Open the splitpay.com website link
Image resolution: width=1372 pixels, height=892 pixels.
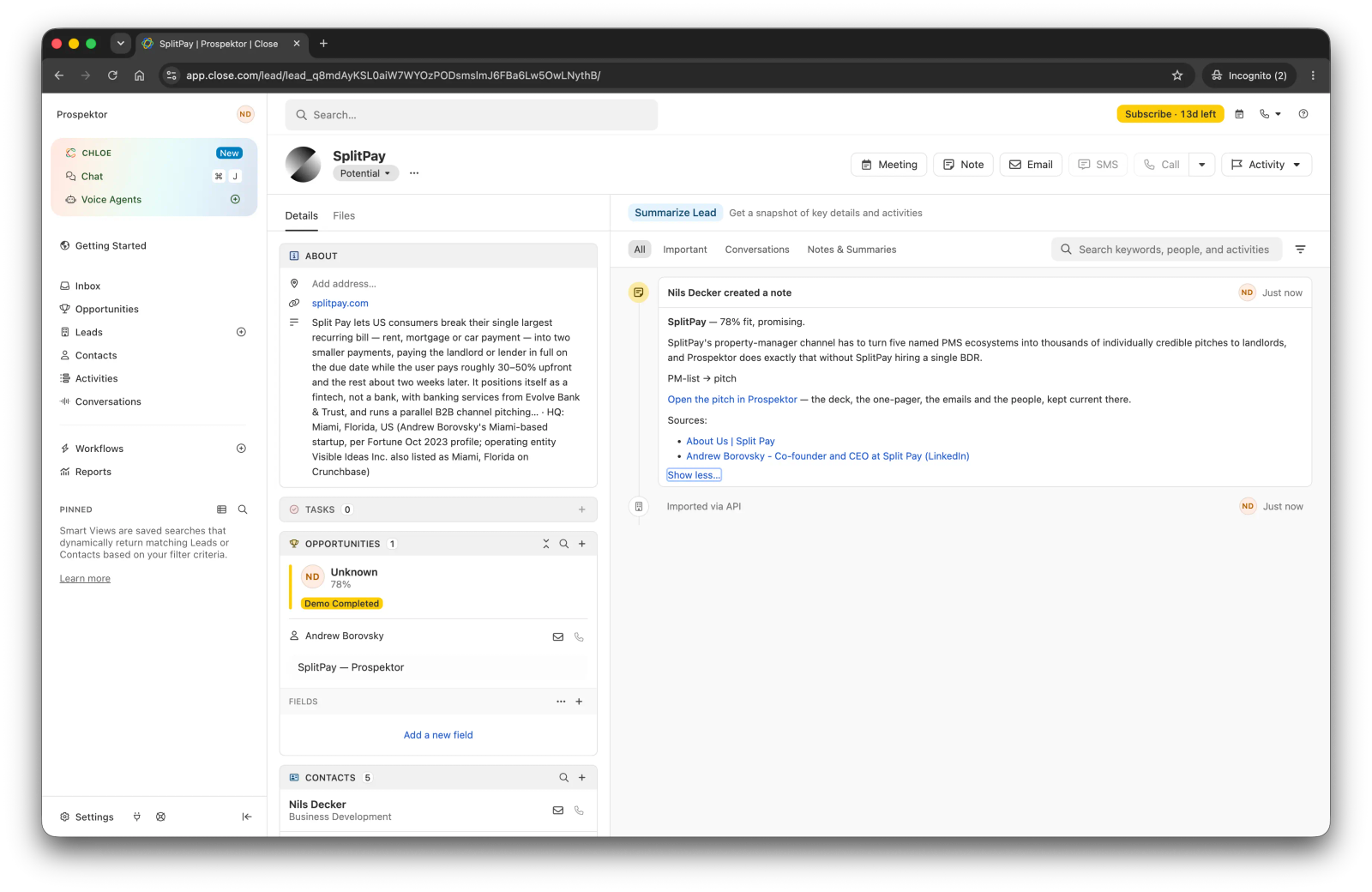point(340,304)
